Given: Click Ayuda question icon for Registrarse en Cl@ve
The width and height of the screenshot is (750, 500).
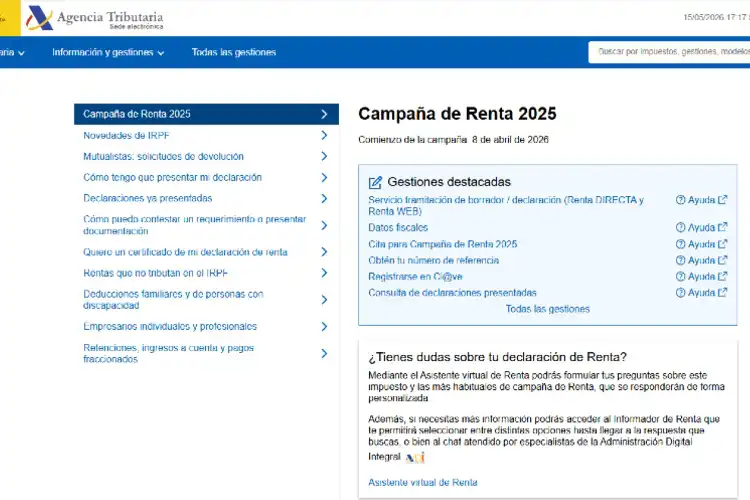Looking at the screenshot, I should [681, 277].
